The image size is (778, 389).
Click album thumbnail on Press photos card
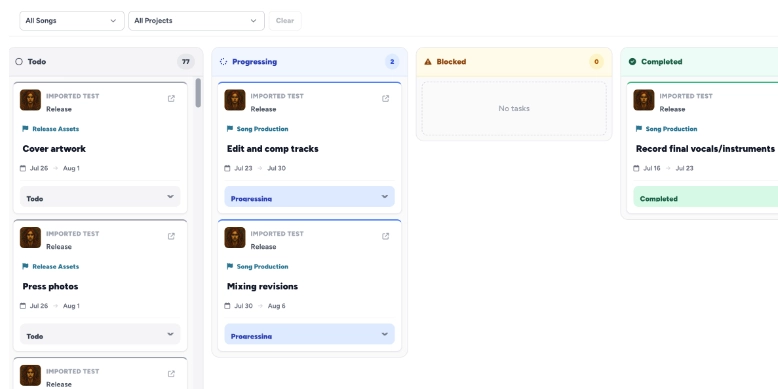(x=30, y=238)
